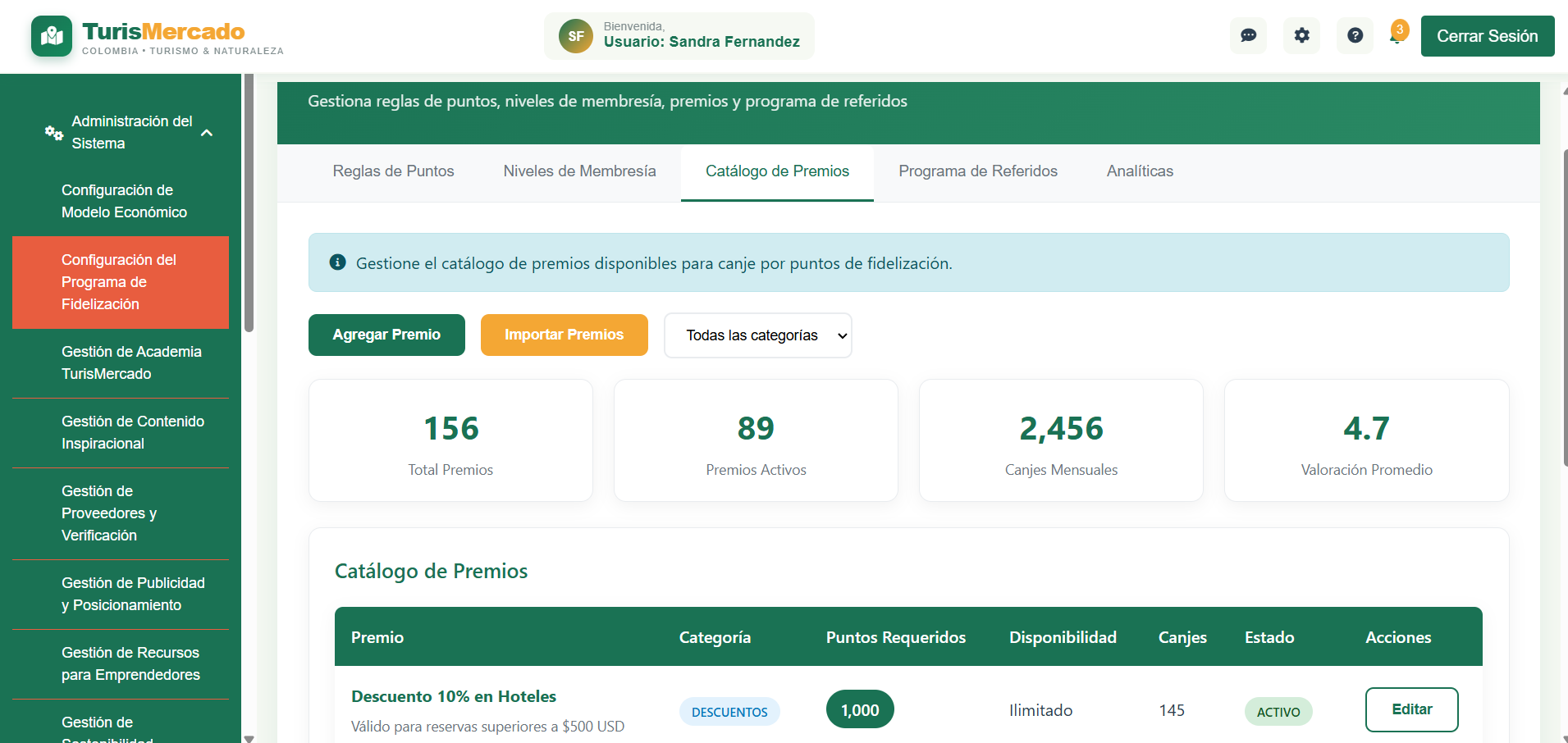
Task: Click the DESCUENTOS category badge
Action: 729,711
